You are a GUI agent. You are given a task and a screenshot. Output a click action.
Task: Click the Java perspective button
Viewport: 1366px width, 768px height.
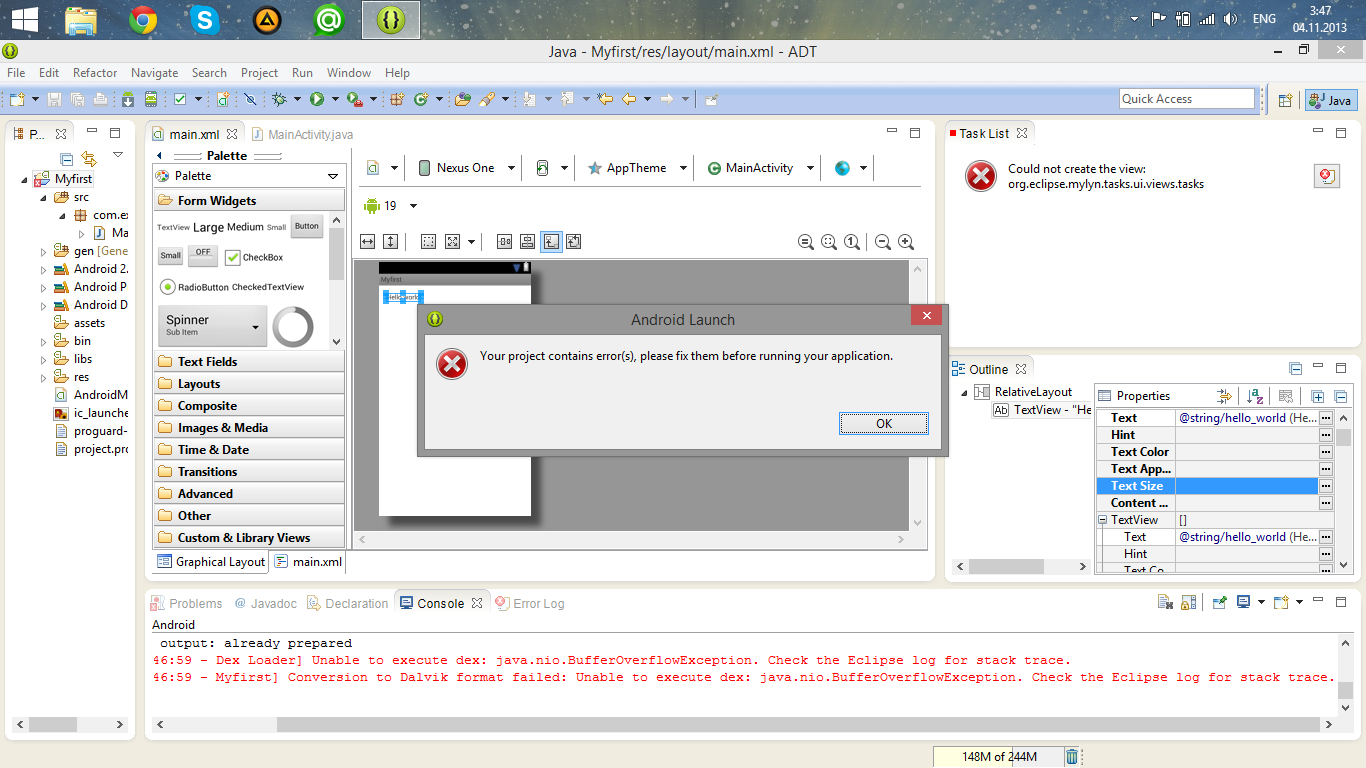[x=1330, y=100]
